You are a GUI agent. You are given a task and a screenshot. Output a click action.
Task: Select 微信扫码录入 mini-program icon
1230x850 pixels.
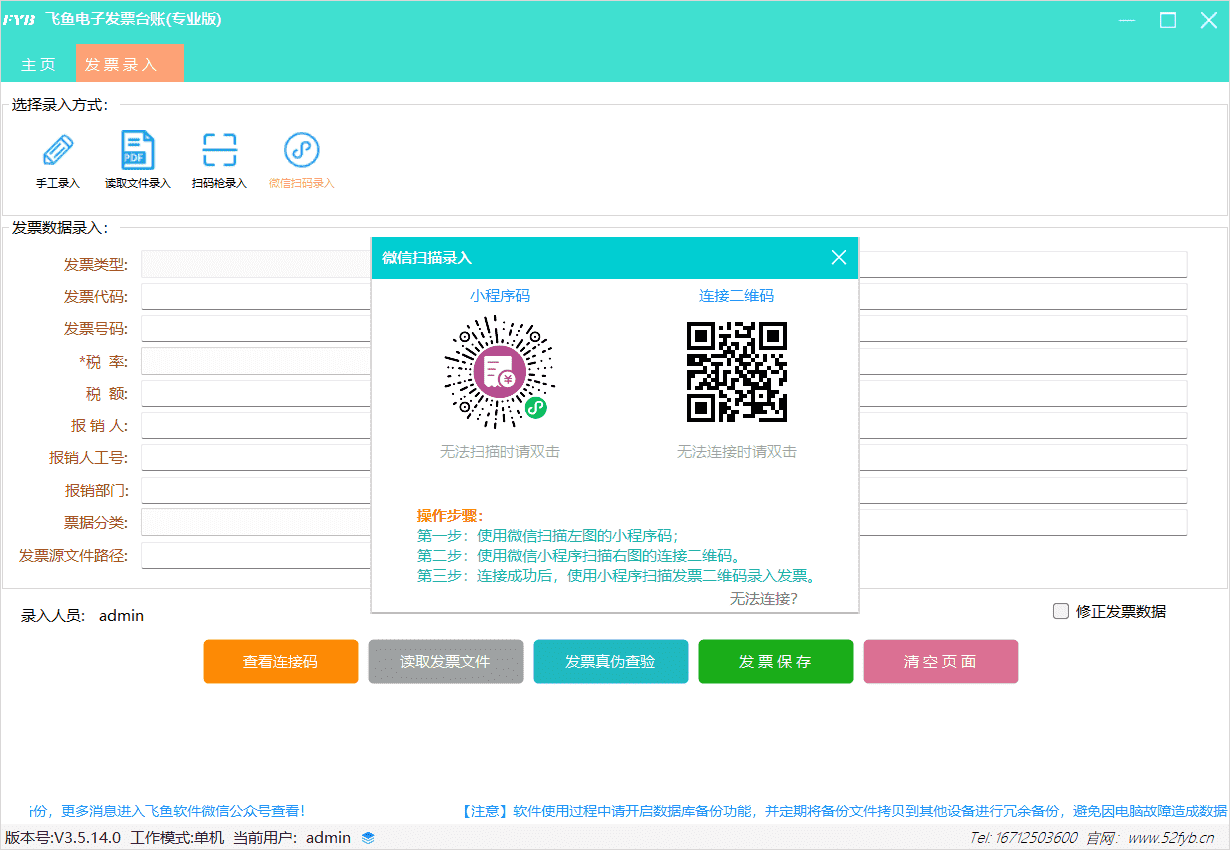(302, 150)
